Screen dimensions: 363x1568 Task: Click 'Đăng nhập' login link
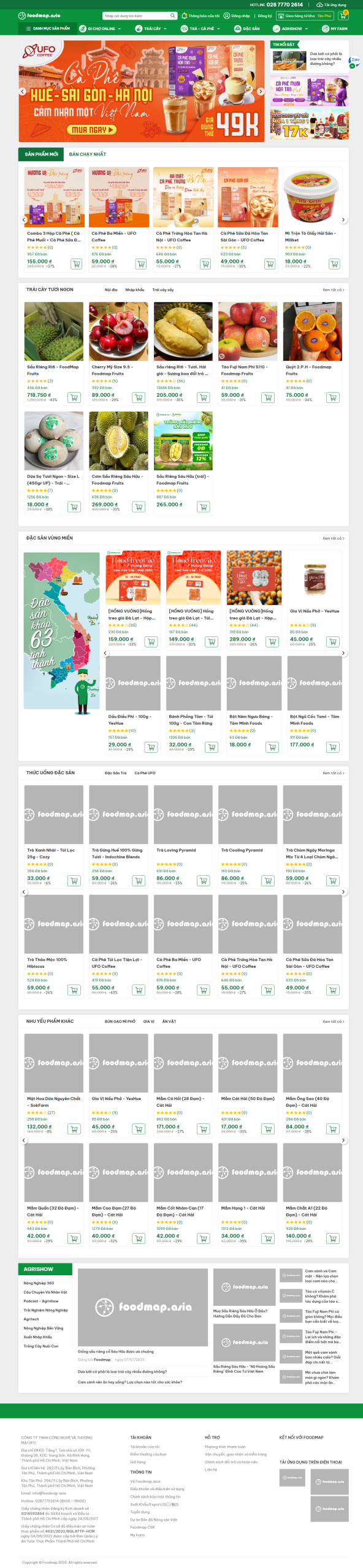pyautogui.click(x=237, y=16)
